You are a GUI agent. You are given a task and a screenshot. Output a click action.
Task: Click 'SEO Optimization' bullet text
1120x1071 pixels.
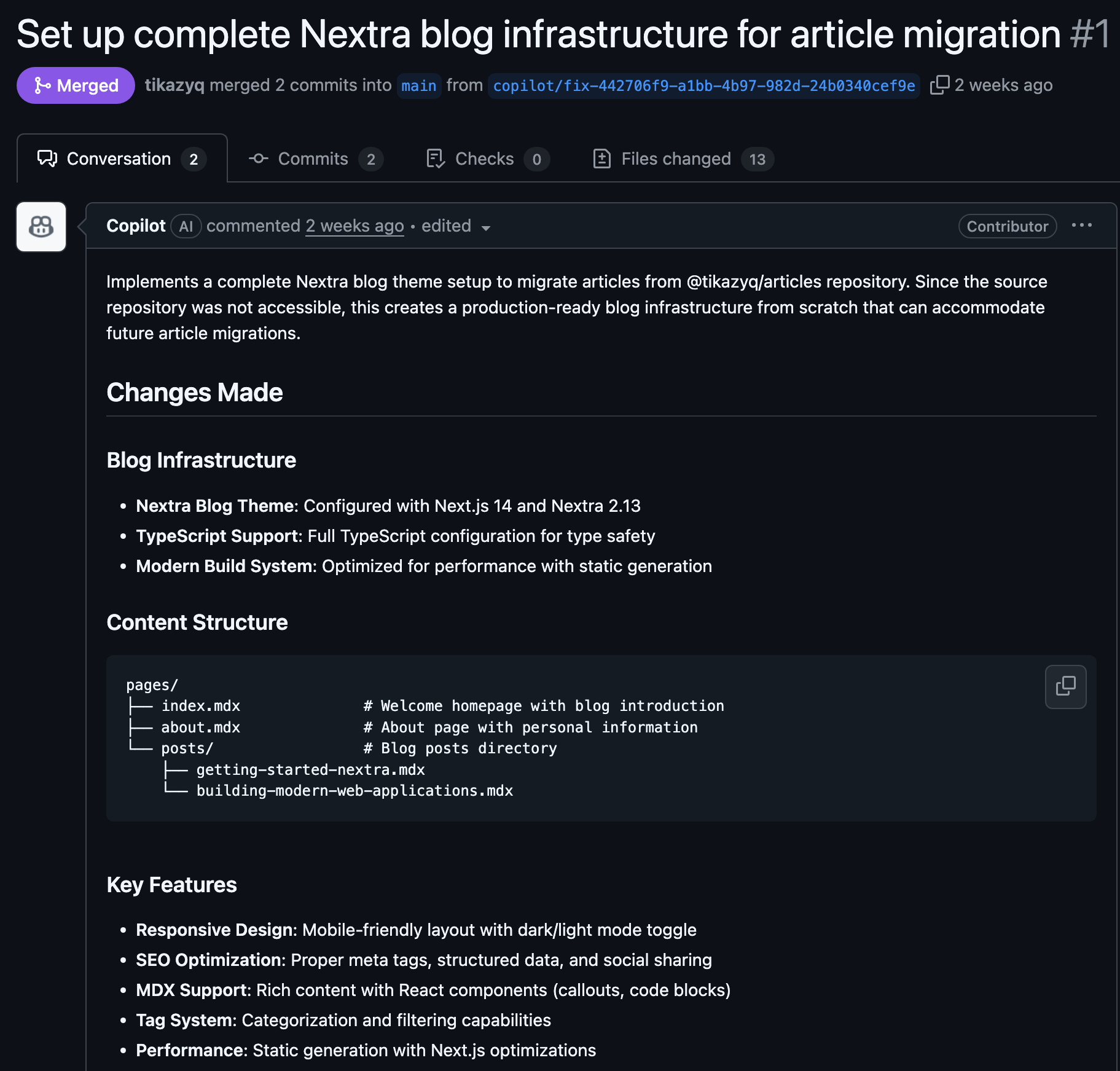[209, 960]
